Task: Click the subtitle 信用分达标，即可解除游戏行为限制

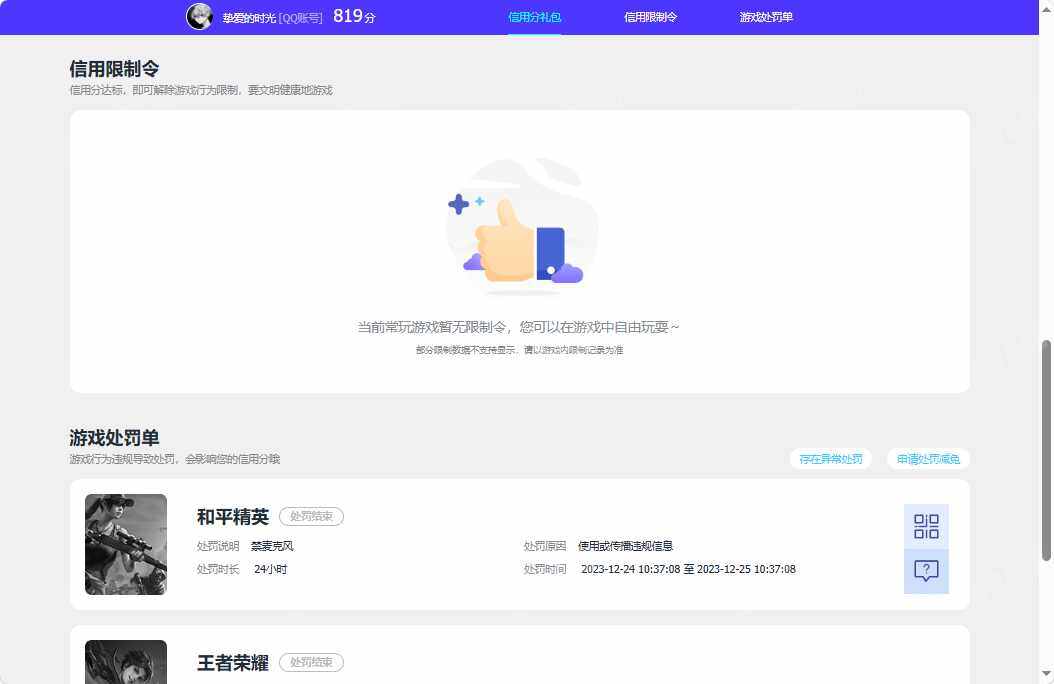Action: click(201, 90)
